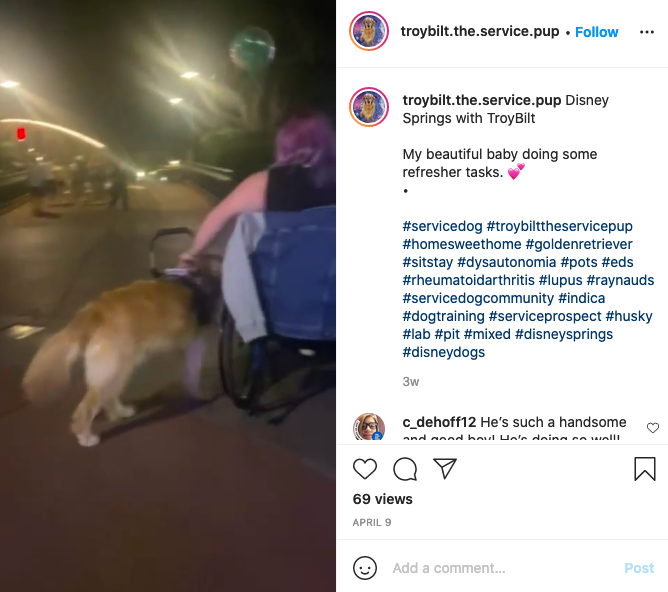Open #servicedog hashtag link
Viewport: 668px width, 592px height.
(x=442, y=226)
